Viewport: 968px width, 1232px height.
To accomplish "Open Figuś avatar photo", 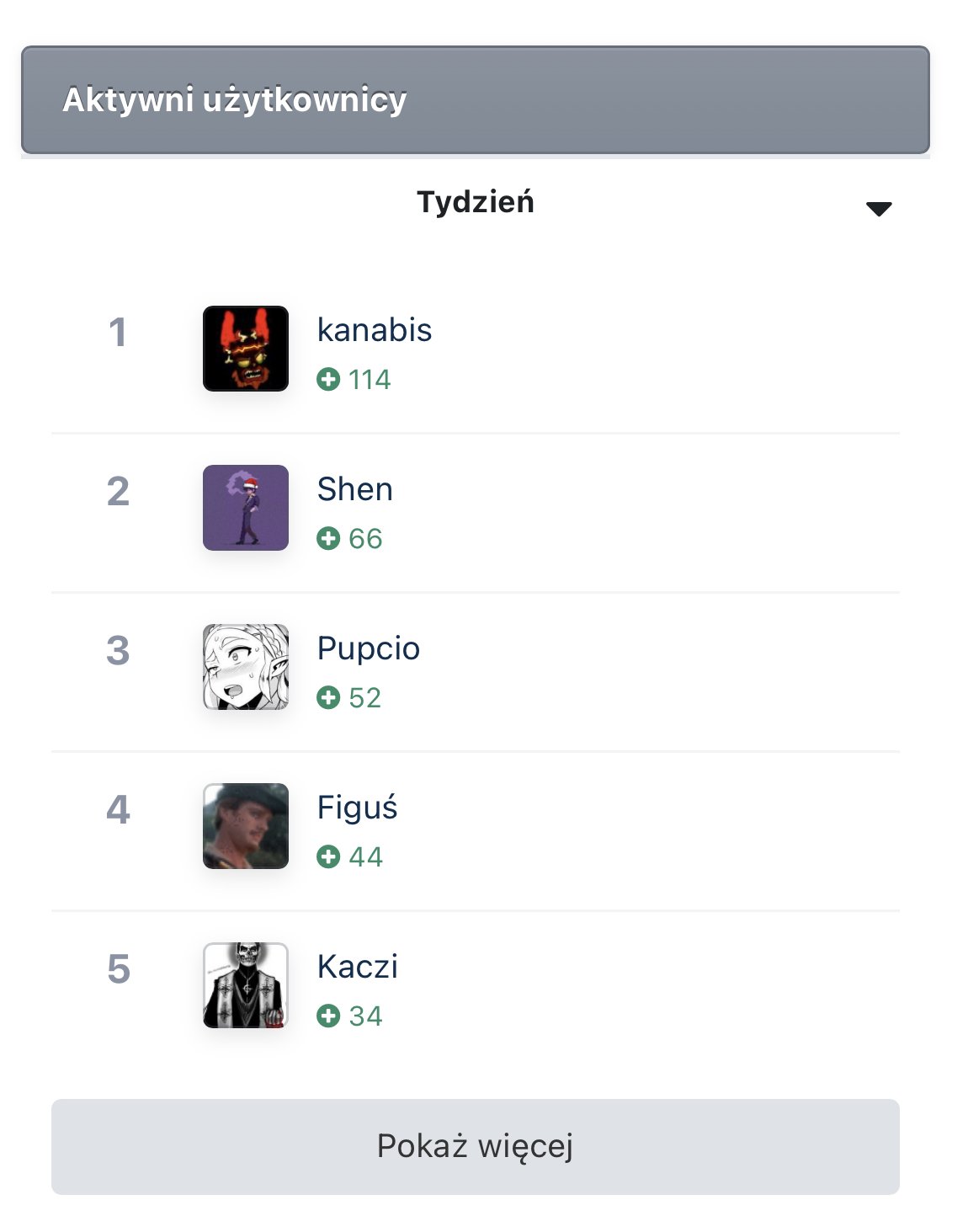I will 246,826.
